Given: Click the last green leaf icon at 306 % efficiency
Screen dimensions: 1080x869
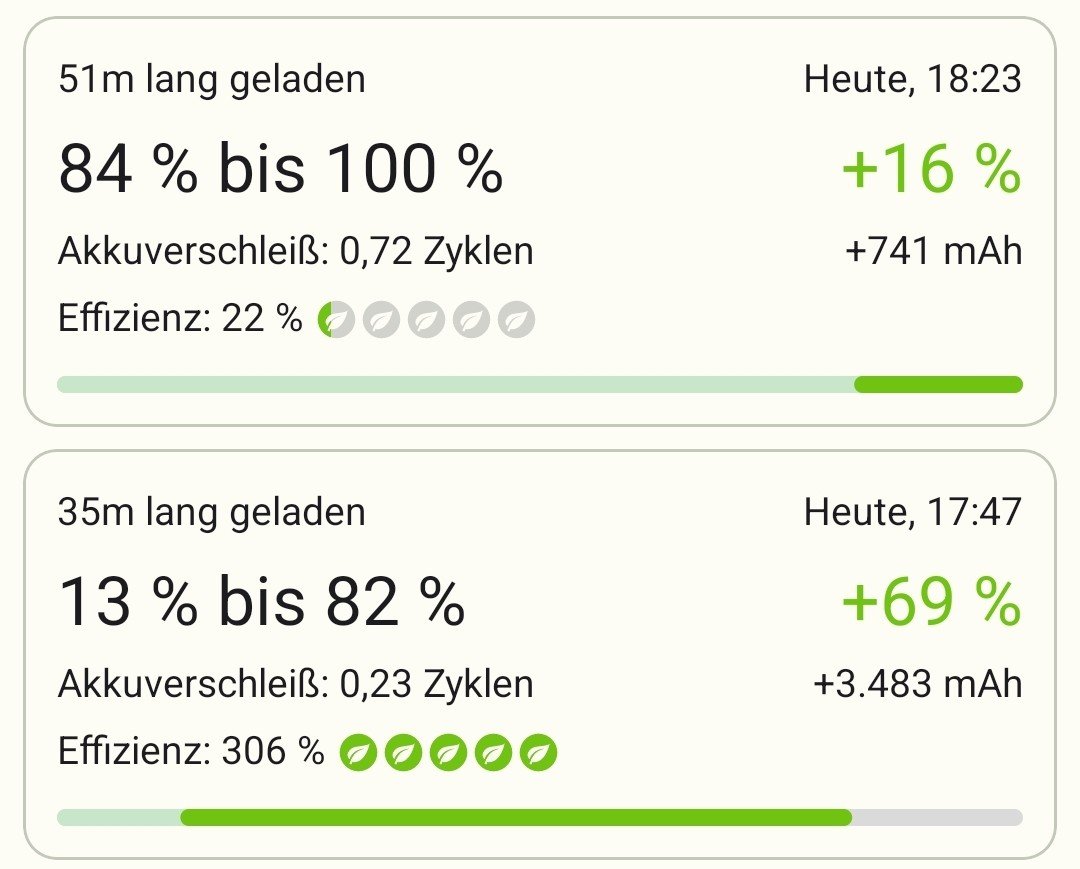Looking at the screenshot, I should tap(538, 752).
